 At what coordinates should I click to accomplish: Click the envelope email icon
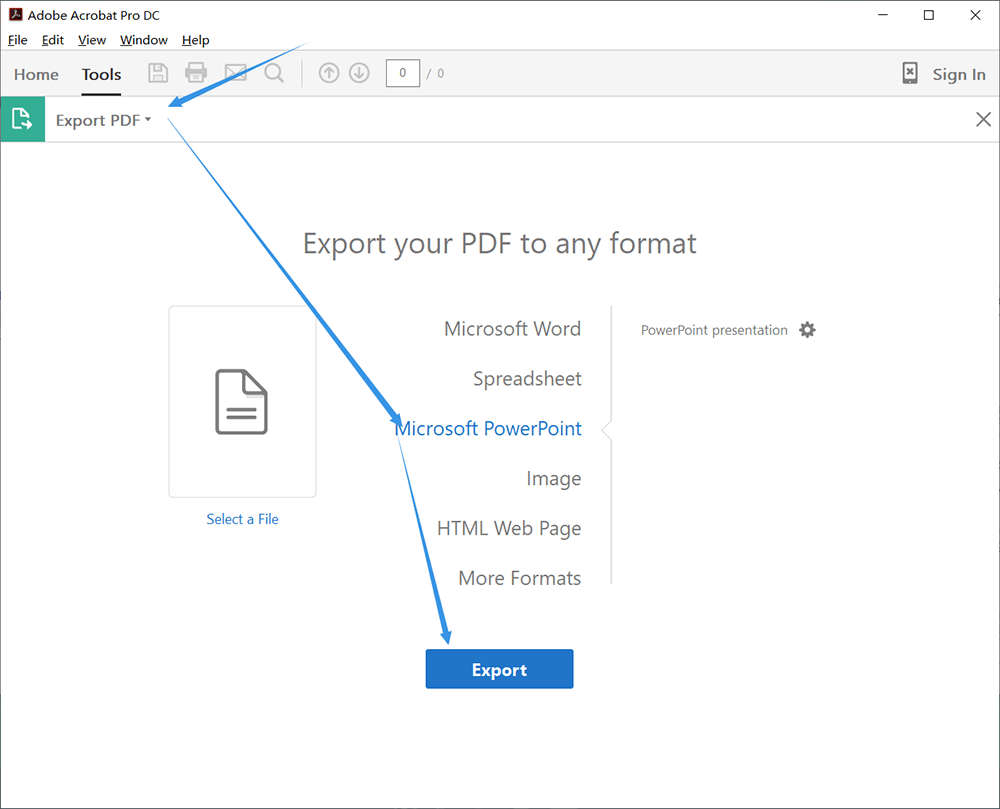[235, 73]
